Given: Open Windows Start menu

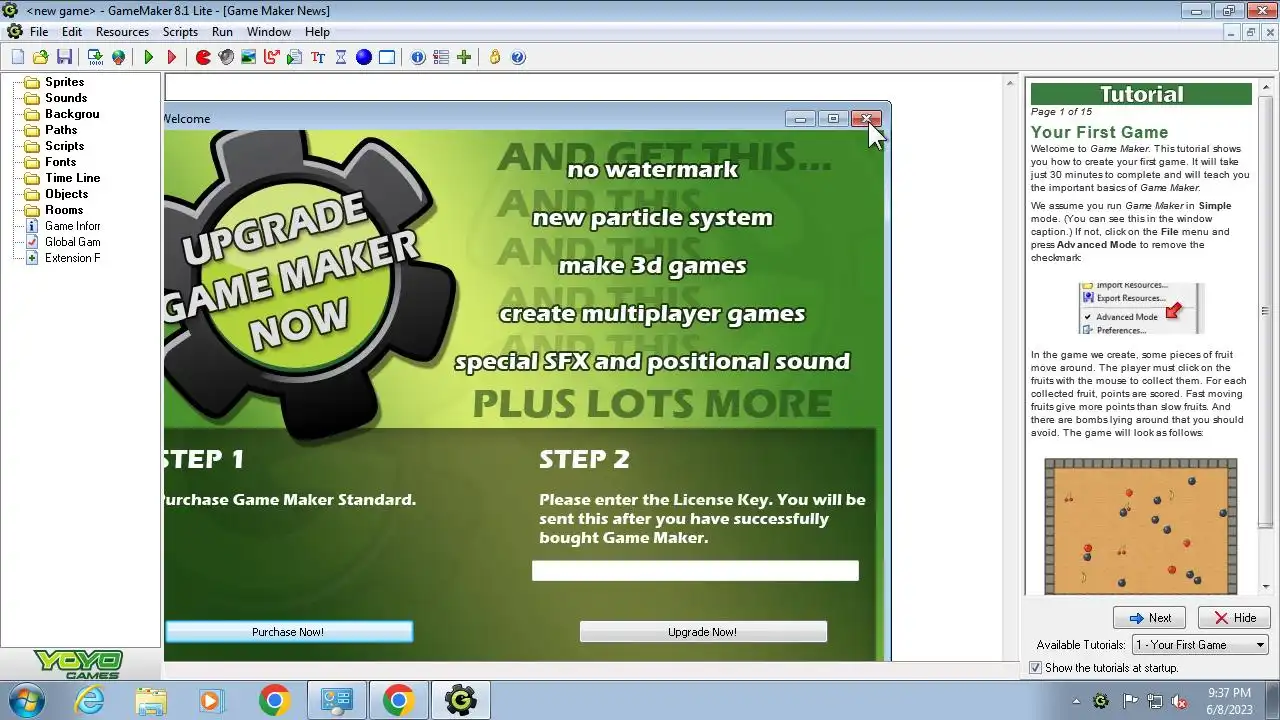Looking at the screenshot, I should pyautogui.click(x=25, y=700).
